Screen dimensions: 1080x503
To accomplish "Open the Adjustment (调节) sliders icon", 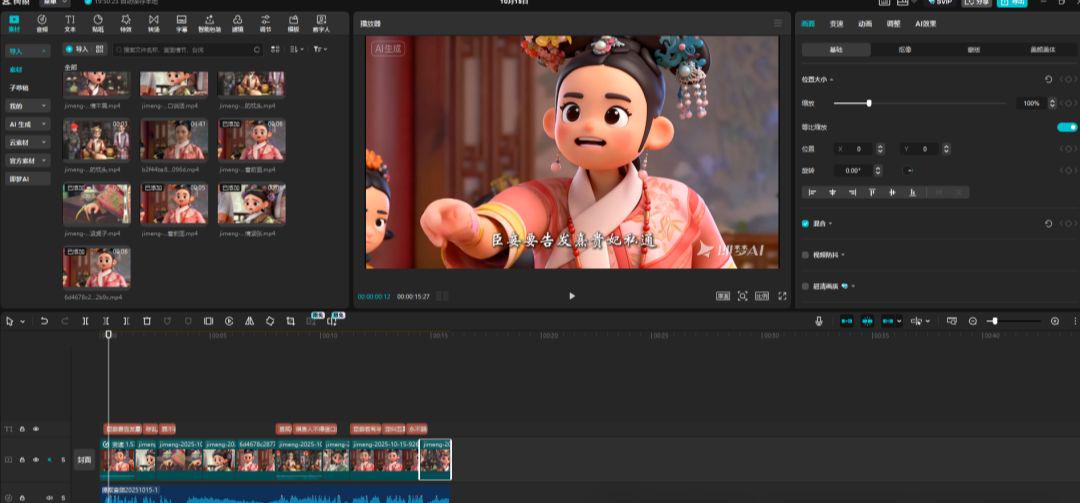I will 265,23.
